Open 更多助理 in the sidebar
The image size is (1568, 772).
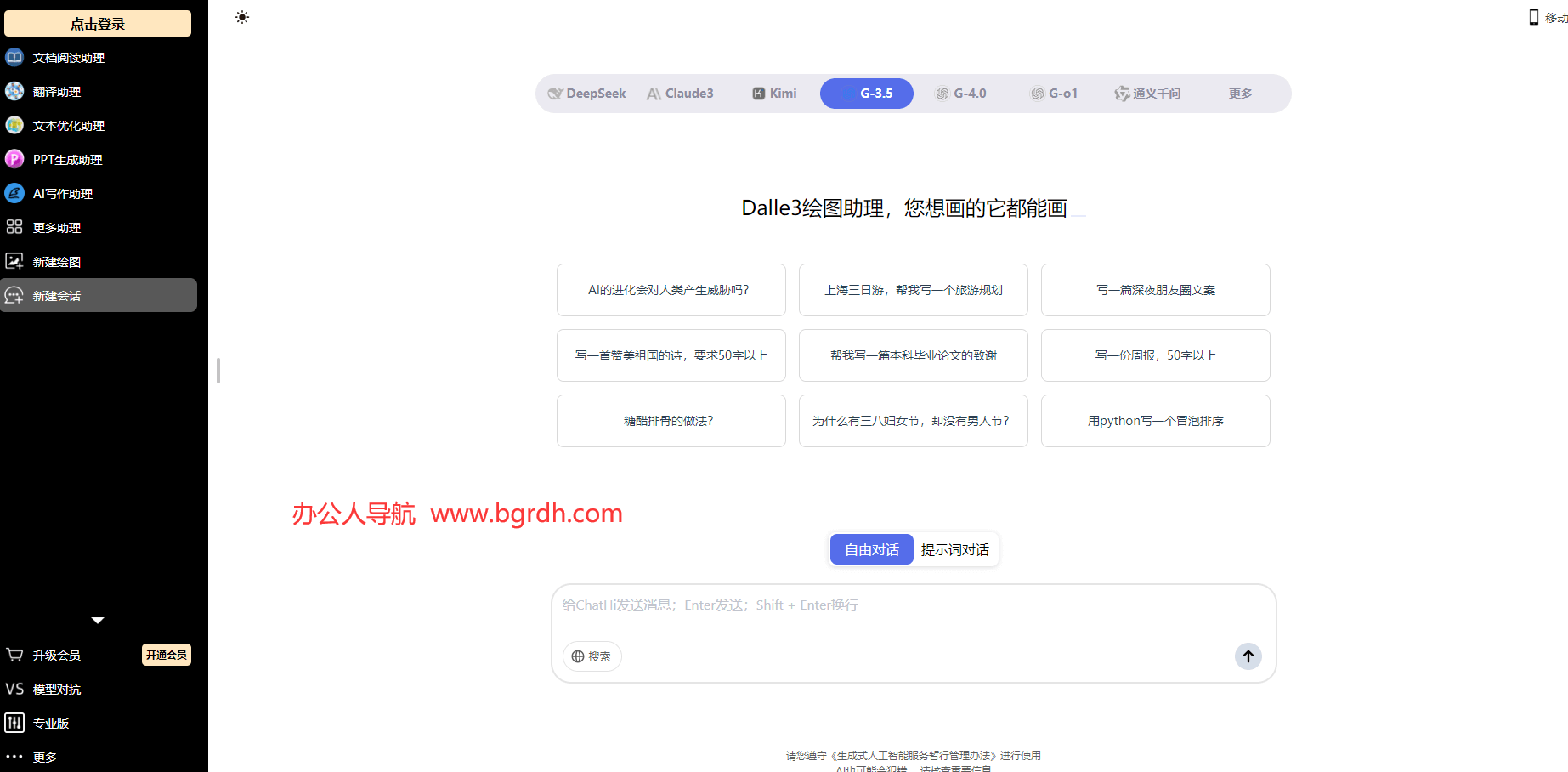56,228
